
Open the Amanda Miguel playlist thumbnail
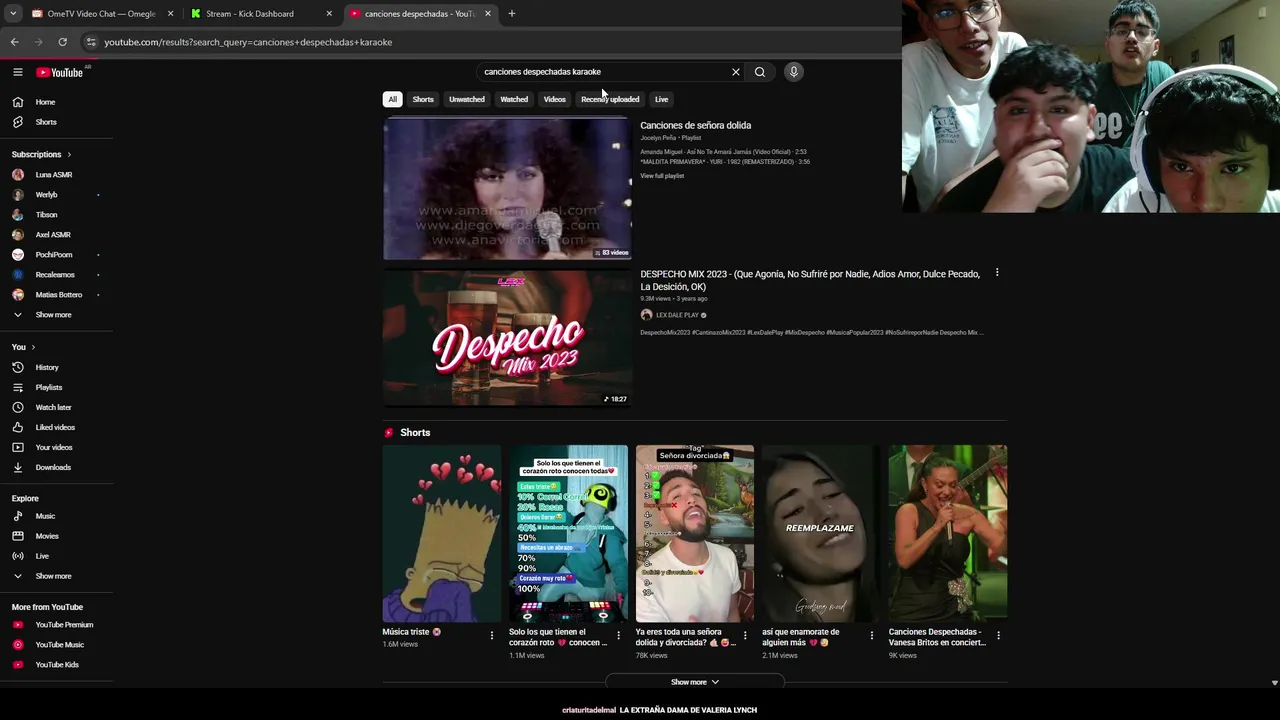click(507, 189)
